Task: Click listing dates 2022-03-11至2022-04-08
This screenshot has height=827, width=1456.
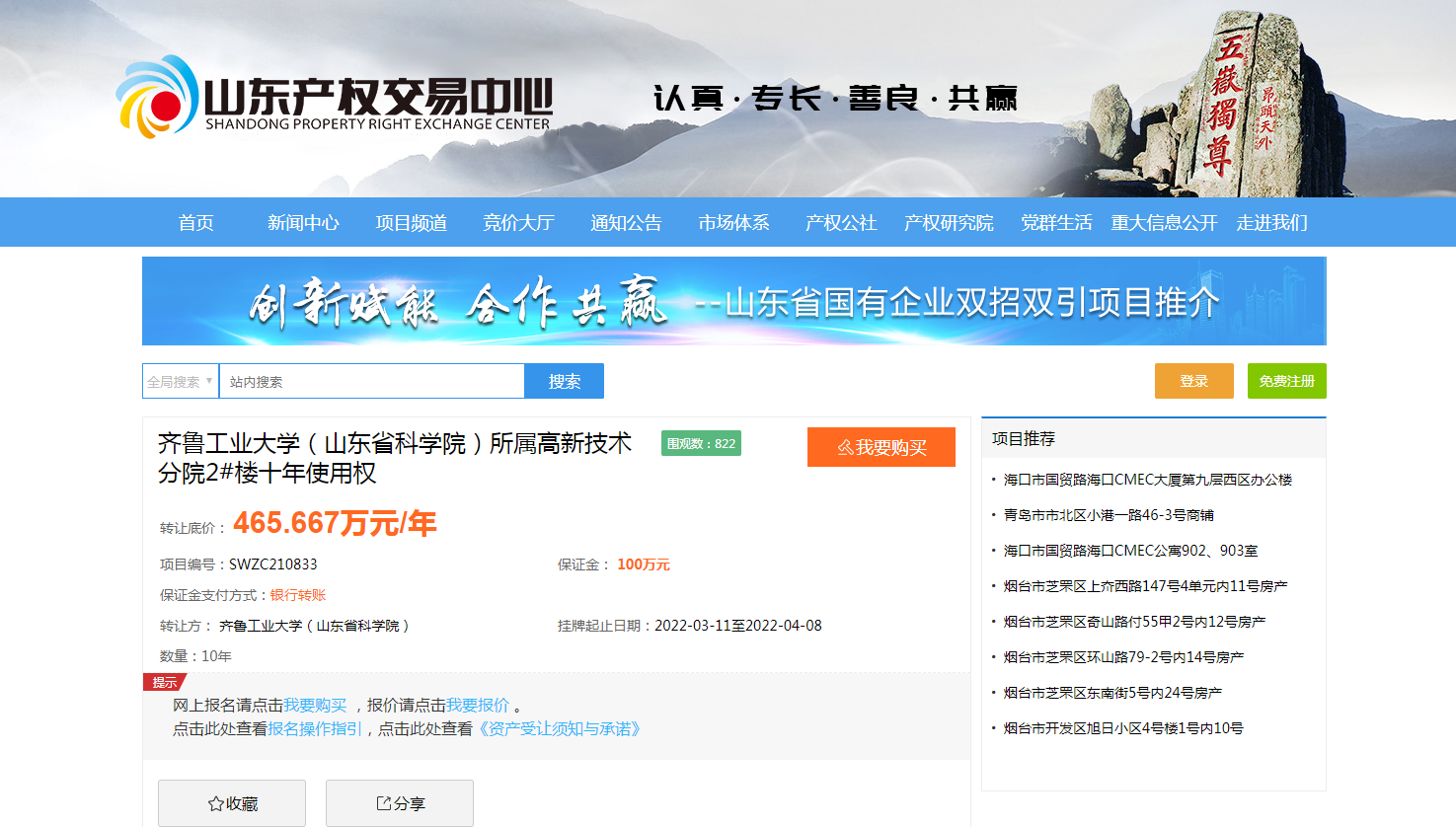Action: coord(738,626)
